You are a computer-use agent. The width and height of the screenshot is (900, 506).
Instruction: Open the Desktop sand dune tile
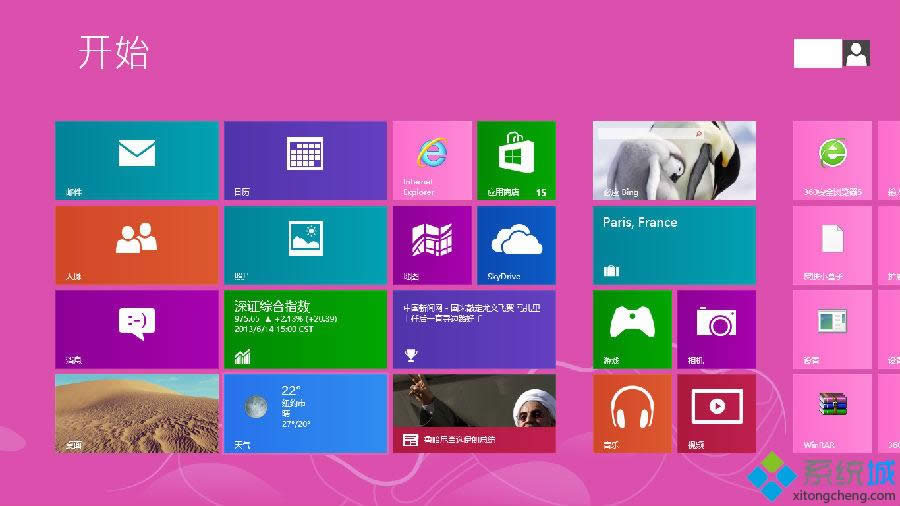point(136,413)
